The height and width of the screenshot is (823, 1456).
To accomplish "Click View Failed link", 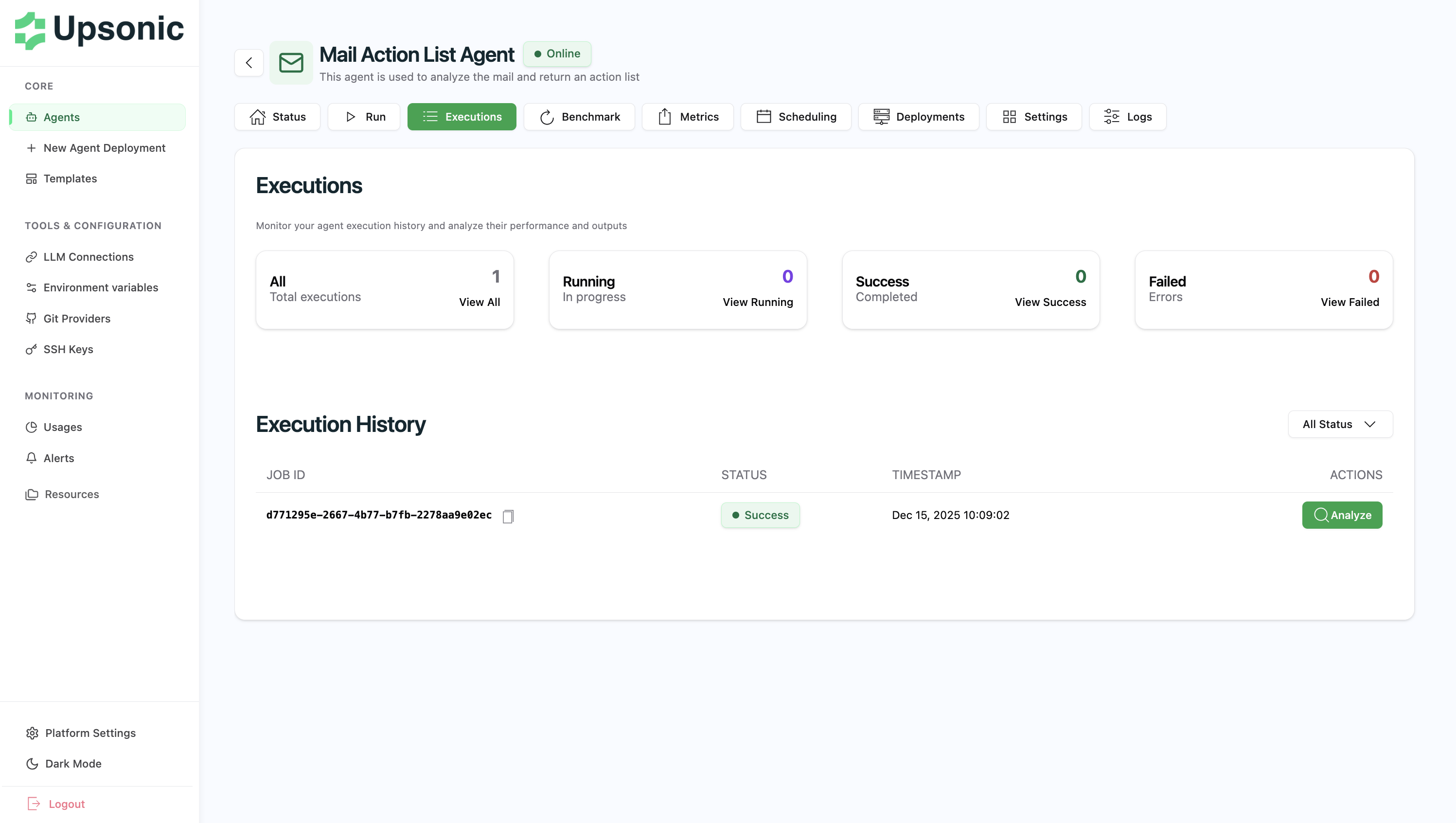I will pyautogui.click(x=1349, y=302).
